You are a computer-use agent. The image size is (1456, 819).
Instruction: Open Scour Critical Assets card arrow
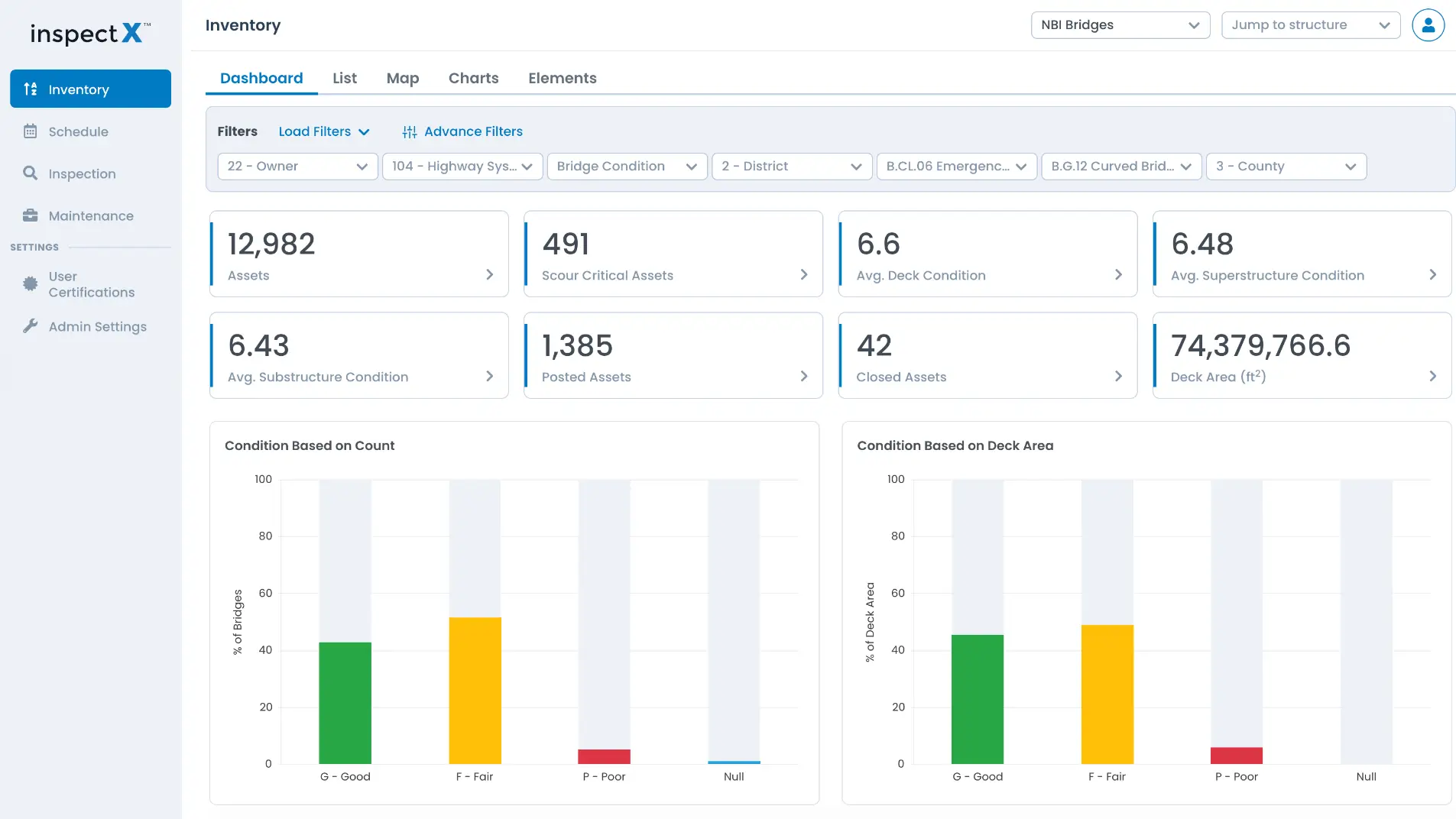(804, 274)
